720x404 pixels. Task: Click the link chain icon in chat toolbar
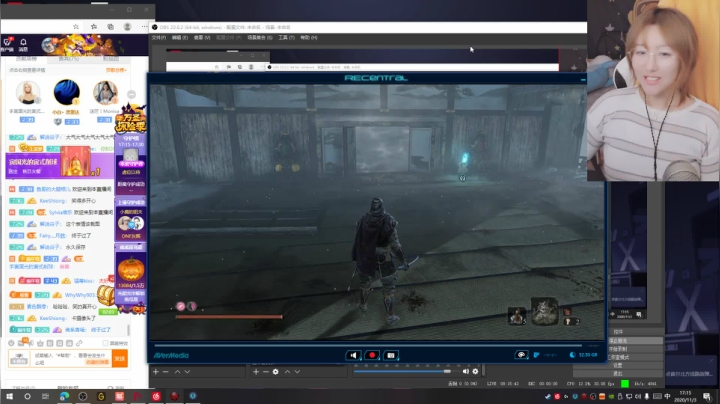click(79, 343)
